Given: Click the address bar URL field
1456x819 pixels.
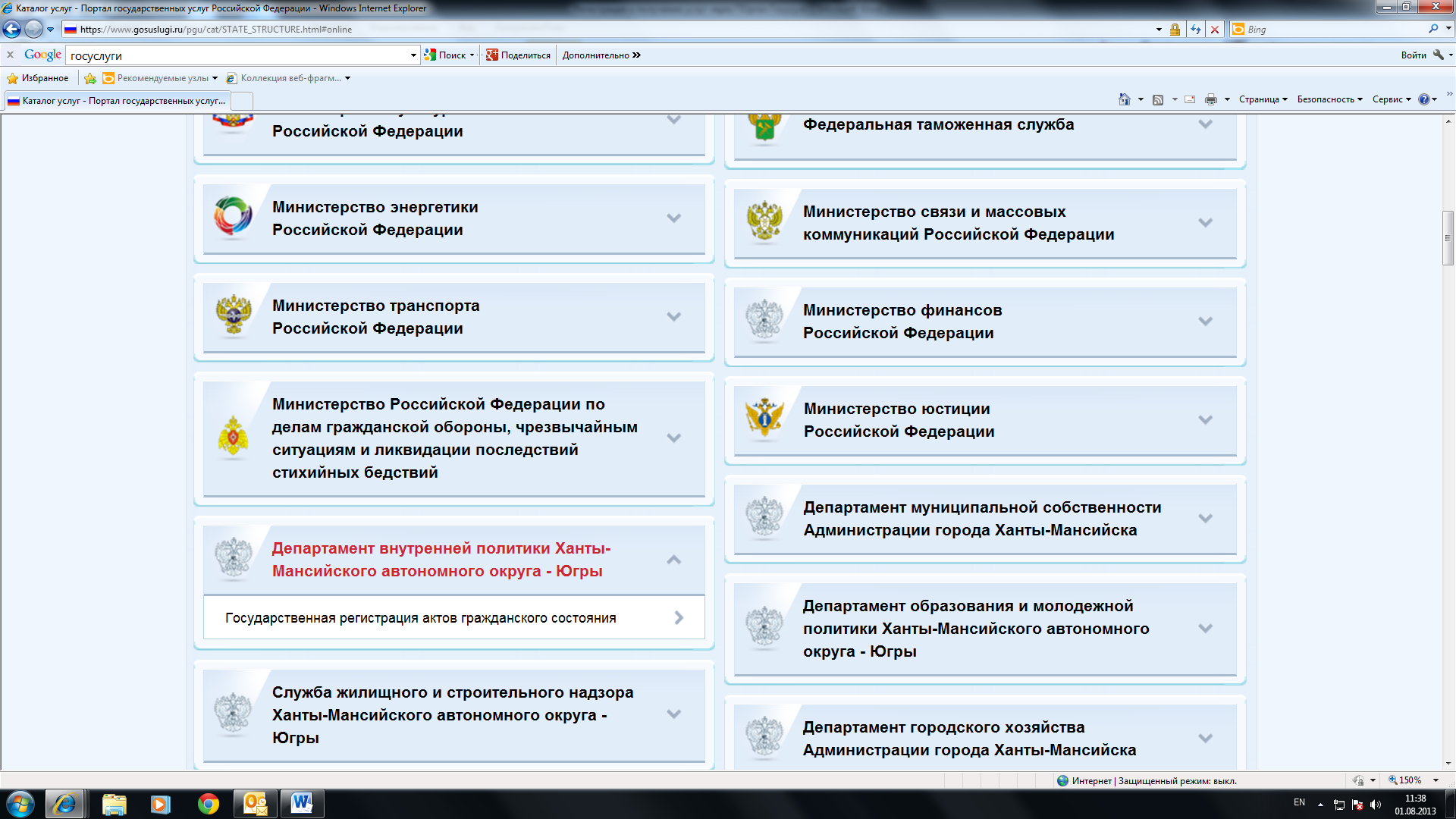Looking at the screenshot, I should [x=607, y=30].
